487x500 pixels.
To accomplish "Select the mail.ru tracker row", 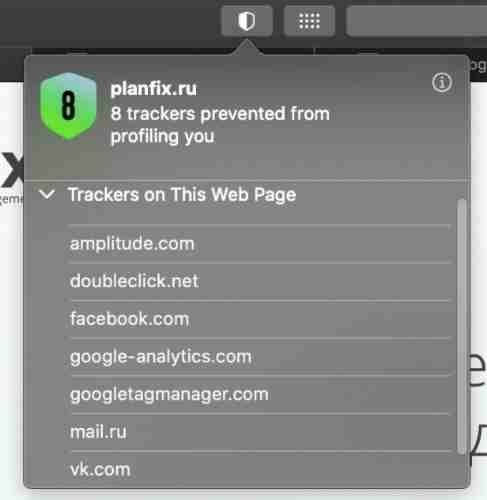I will coord(260,432).
